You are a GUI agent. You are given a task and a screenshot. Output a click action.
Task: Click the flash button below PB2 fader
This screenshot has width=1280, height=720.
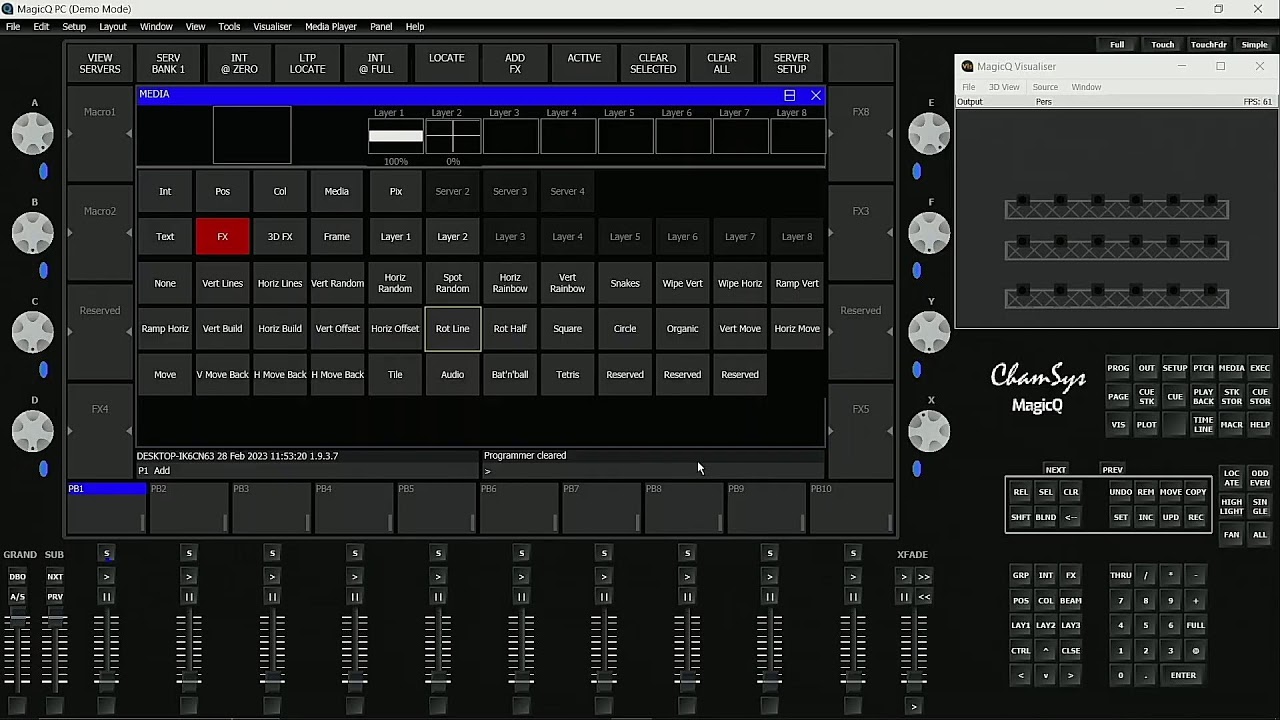point(189,707)
